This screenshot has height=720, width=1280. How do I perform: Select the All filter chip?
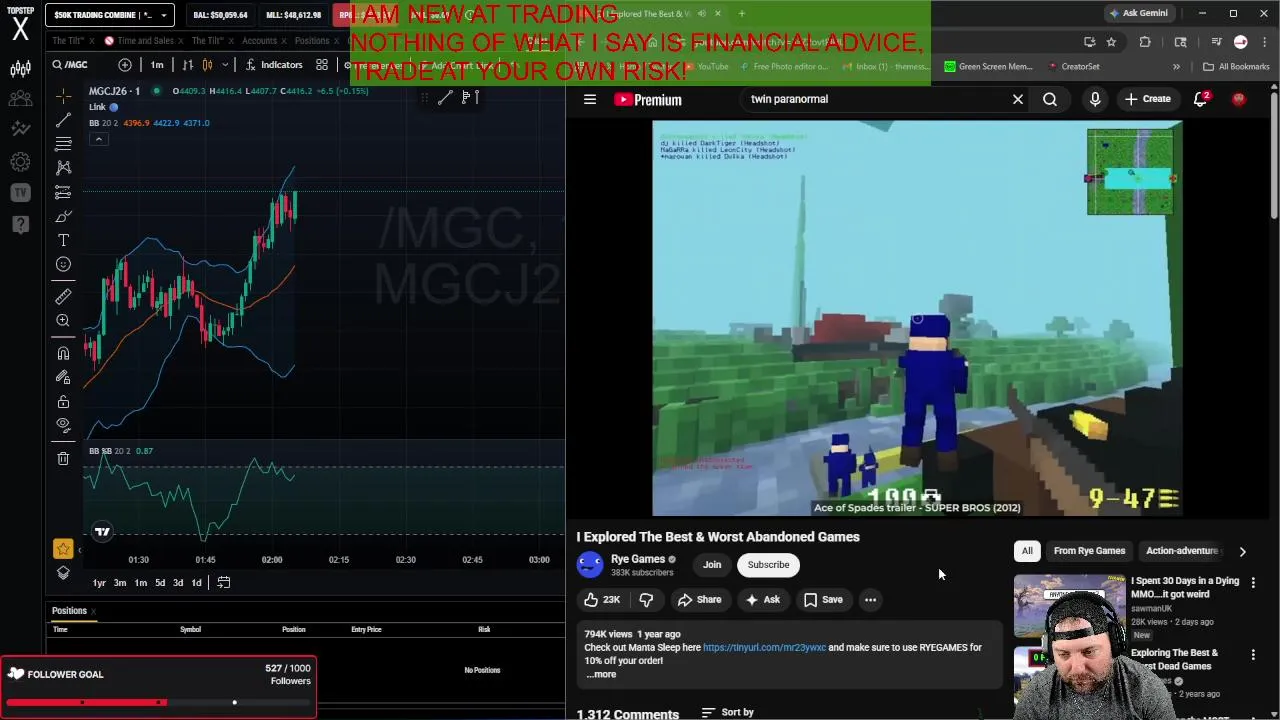(1027, 551)
